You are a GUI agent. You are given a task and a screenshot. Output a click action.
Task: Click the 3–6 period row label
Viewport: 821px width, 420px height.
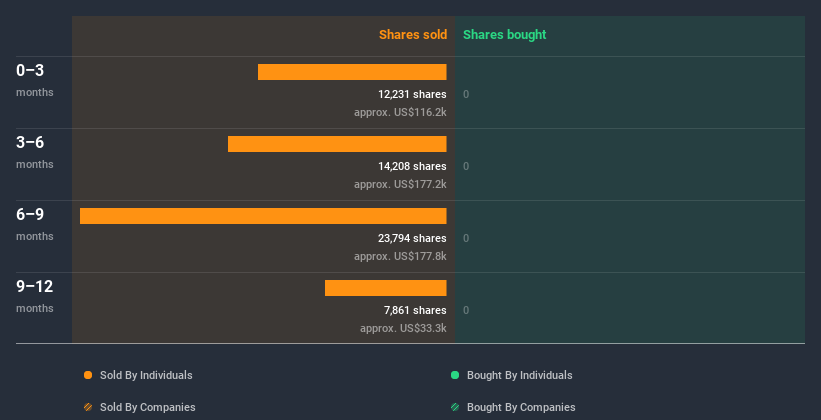pyautogui.click(x=30, y=142)
